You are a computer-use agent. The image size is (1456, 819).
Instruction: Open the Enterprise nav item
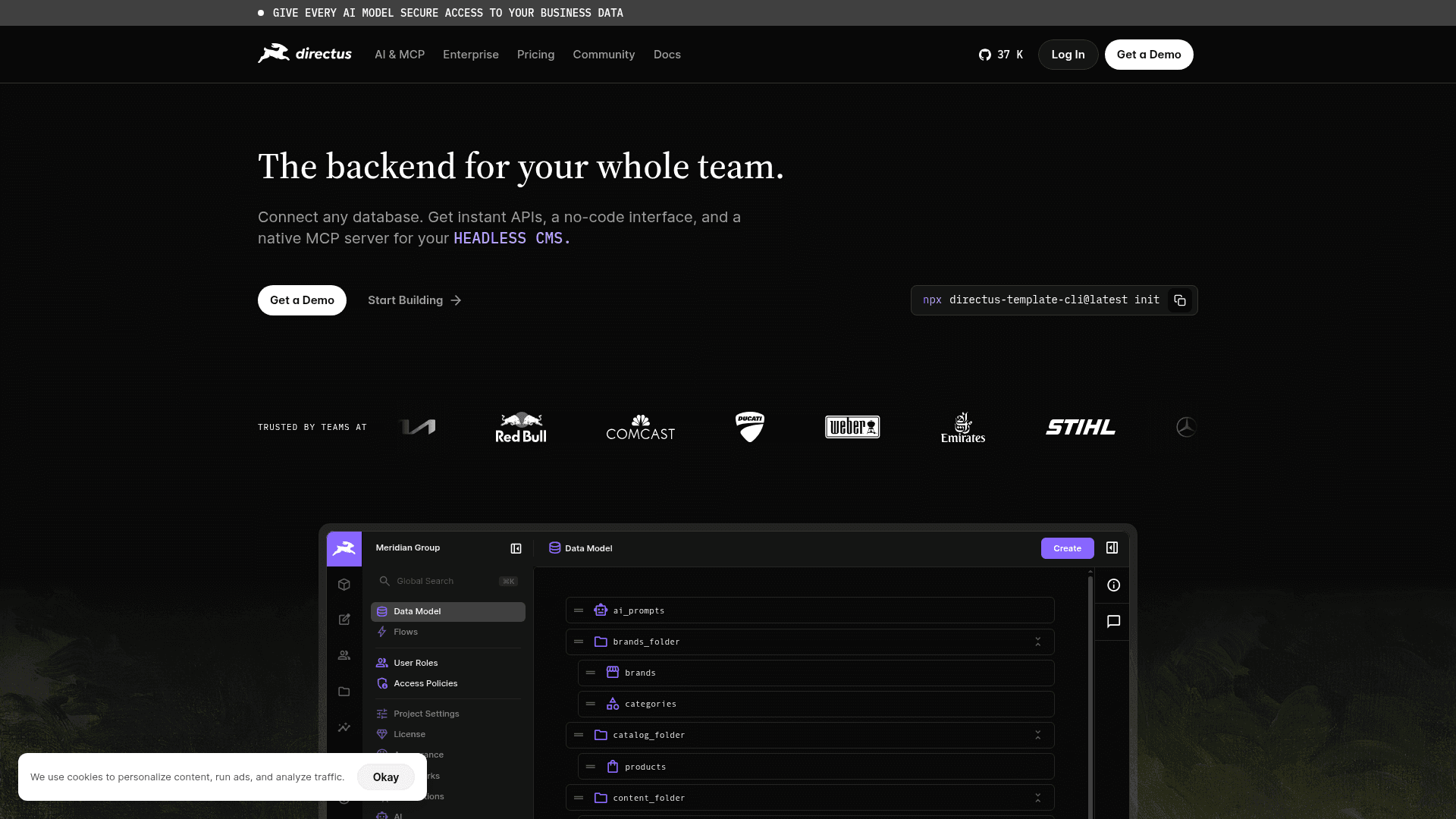[x=471, y=55]
